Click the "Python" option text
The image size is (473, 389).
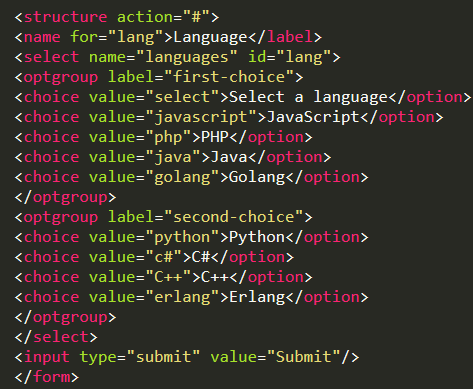(257, 237)
